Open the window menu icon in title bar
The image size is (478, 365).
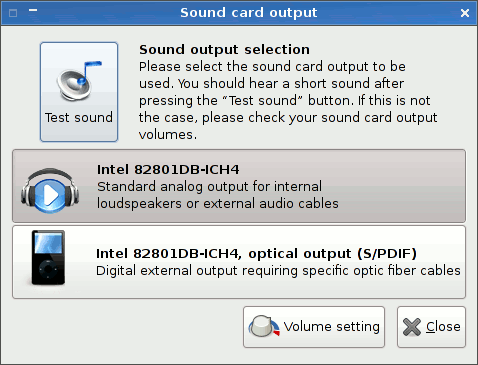[13, 13]
